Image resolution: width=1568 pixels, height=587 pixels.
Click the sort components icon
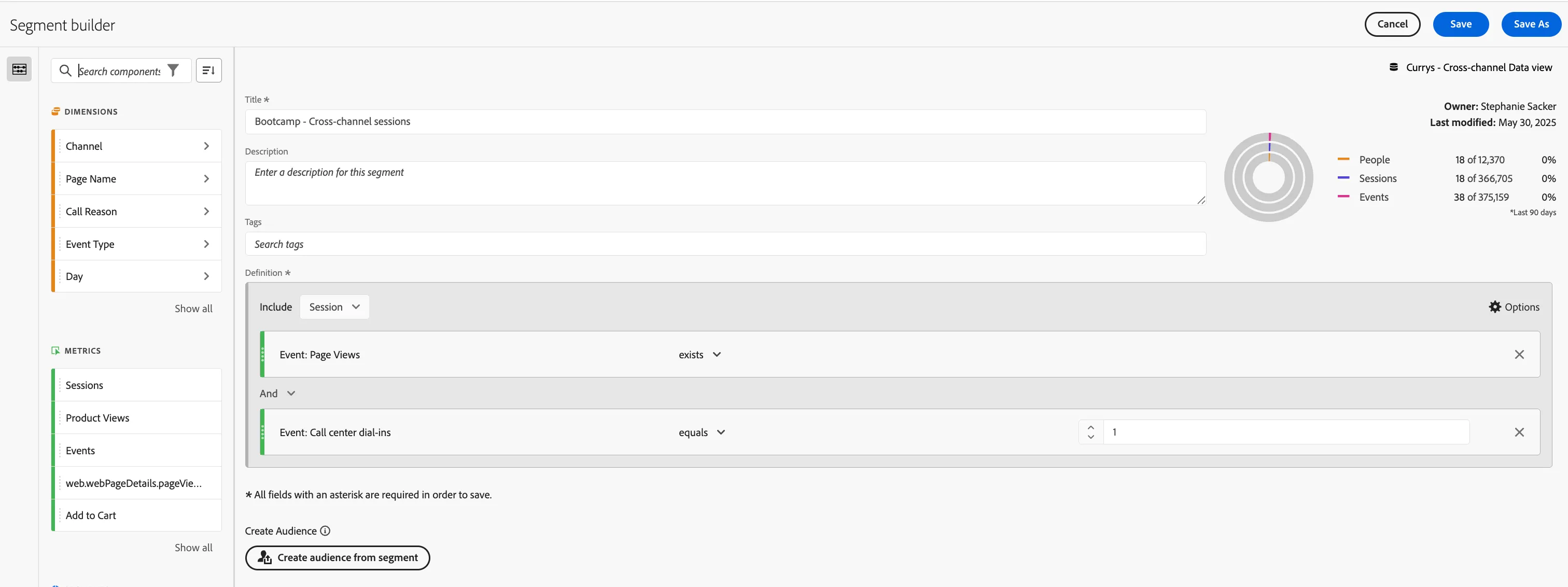[209, 71]
